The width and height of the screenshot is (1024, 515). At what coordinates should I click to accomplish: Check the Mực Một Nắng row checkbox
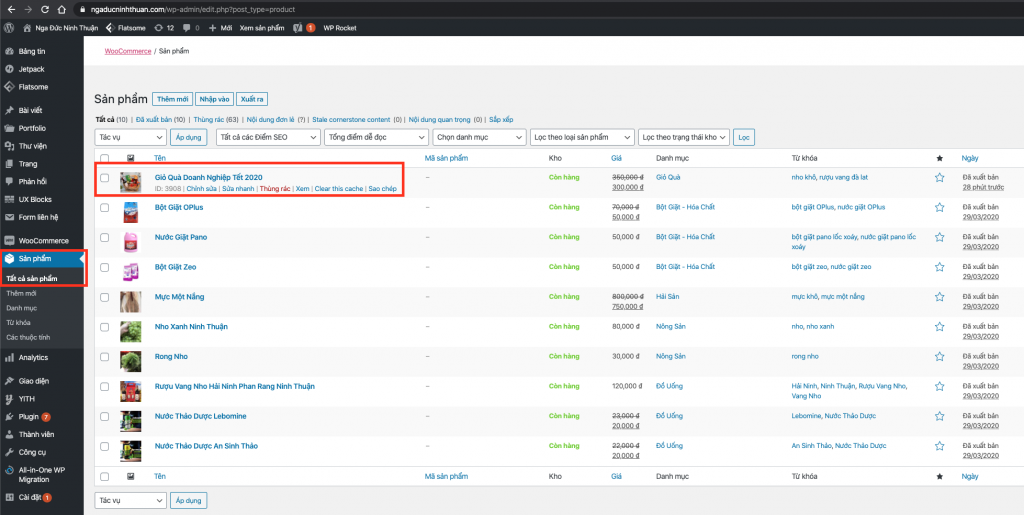tap(104, 297)
